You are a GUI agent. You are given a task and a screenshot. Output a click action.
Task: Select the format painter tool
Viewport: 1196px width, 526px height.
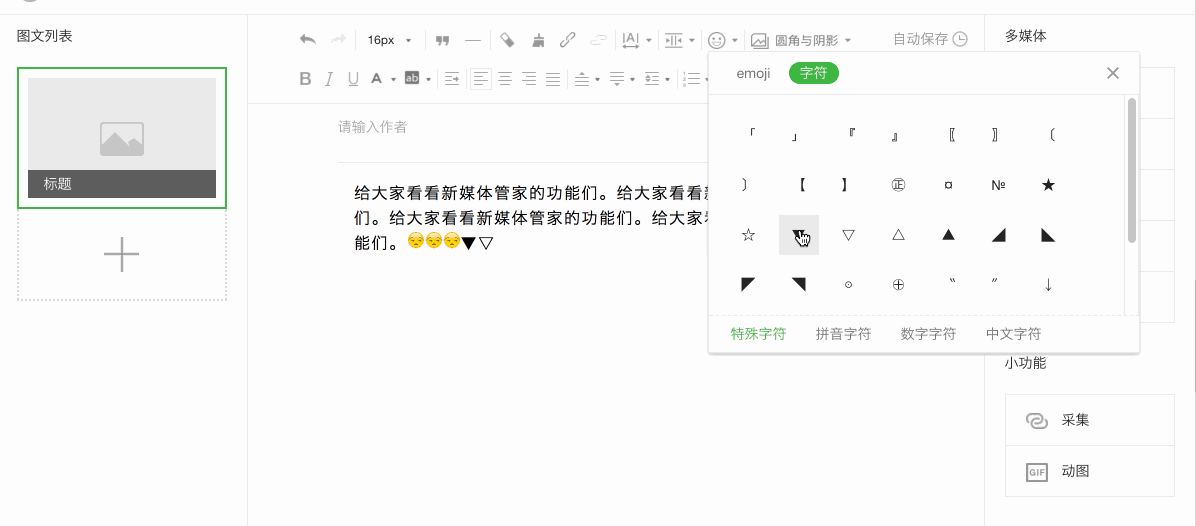pos(507,40)
